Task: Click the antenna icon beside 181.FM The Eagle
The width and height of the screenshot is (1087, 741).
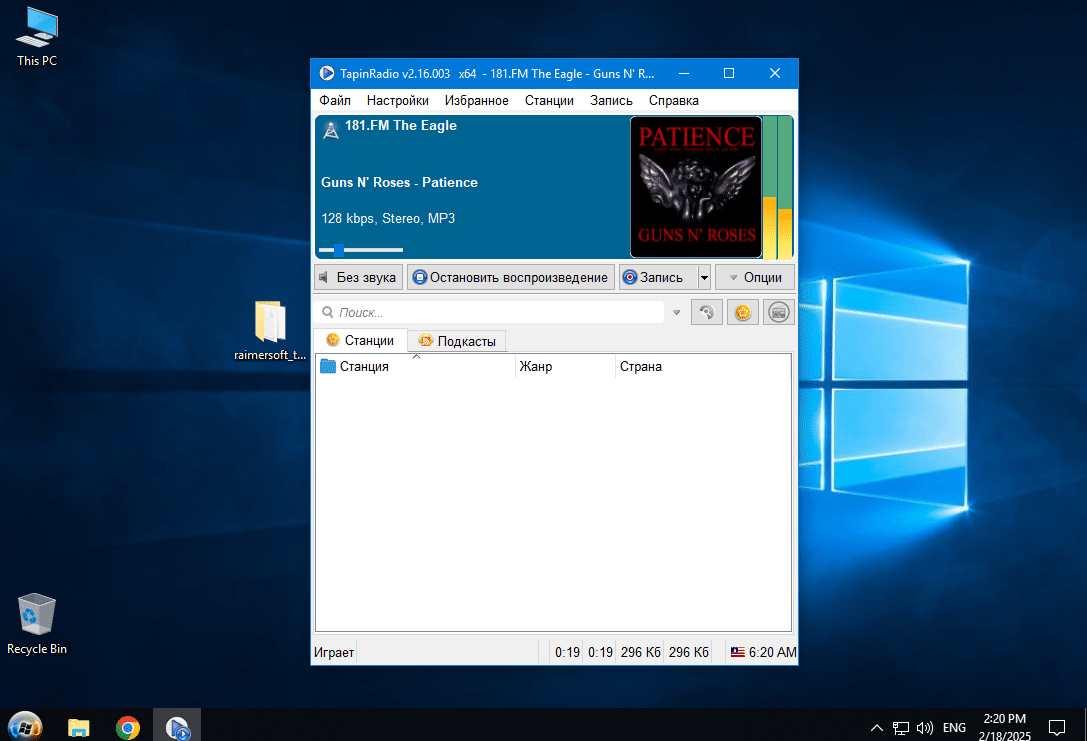Action: [331, 130]
